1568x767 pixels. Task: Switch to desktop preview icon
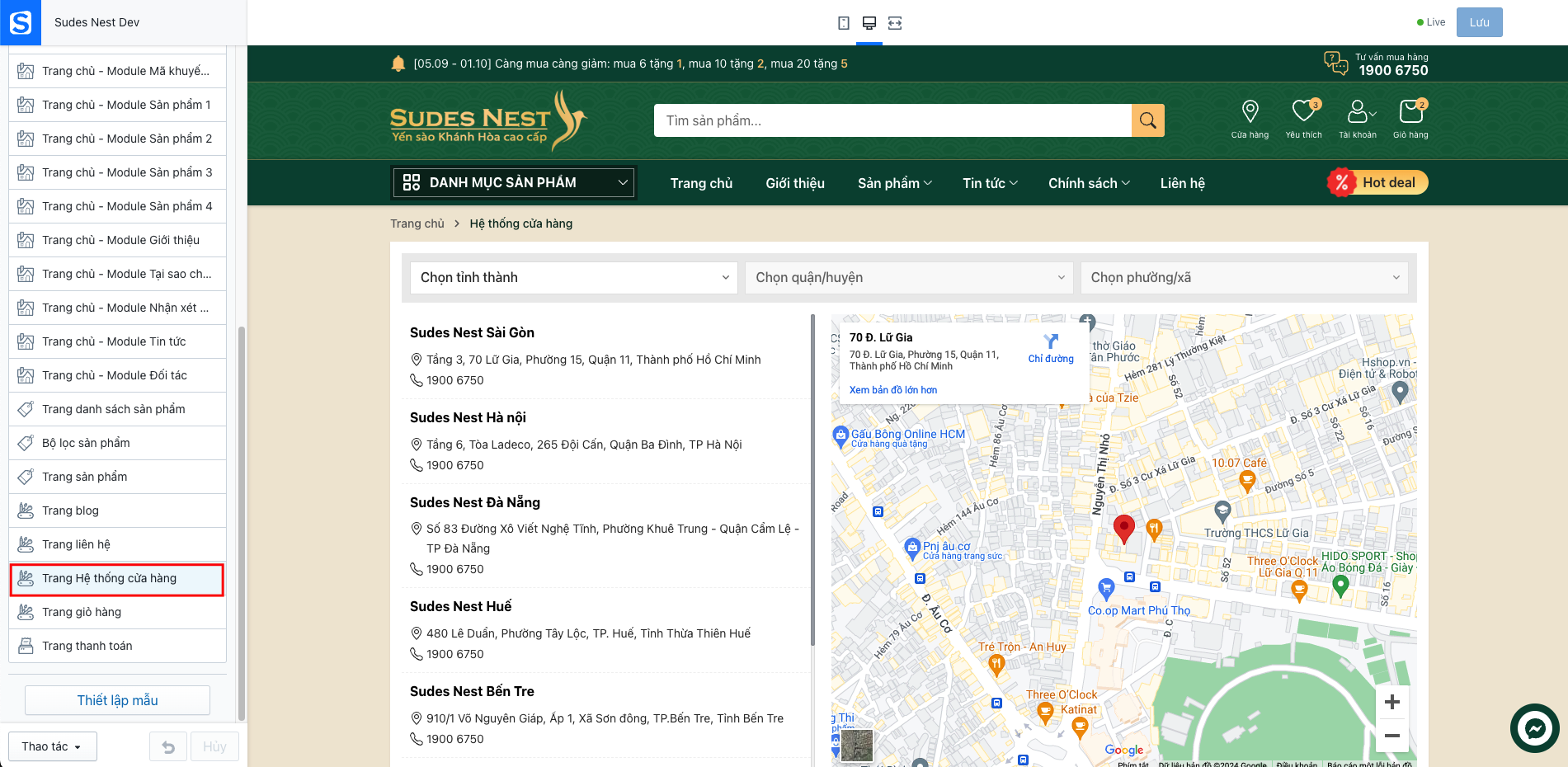[869, 23]
